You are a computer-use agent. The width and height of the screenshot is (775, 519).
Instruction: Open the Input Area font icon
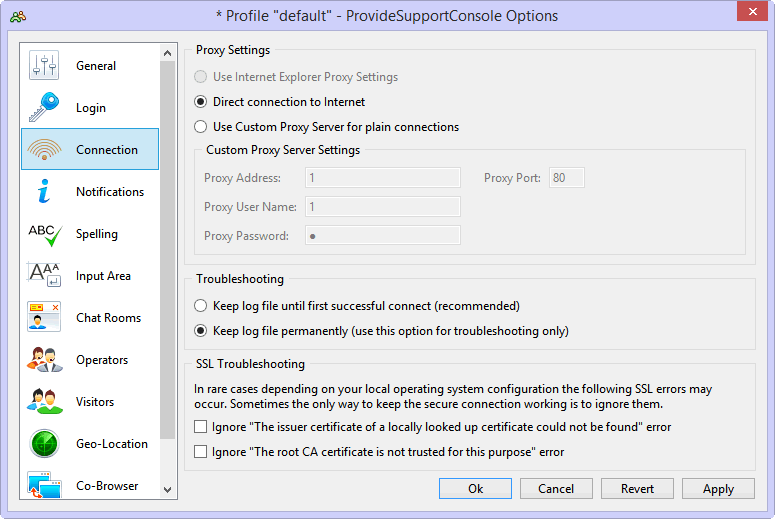click(44, 275)
